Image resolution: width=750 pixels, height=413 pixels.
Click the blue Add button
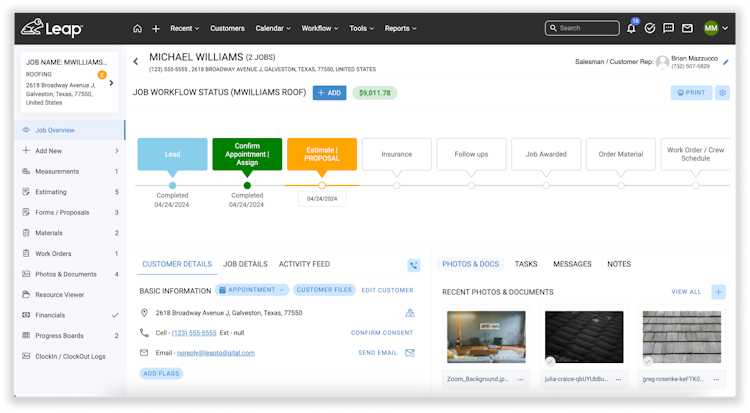(x=330, y=93)
